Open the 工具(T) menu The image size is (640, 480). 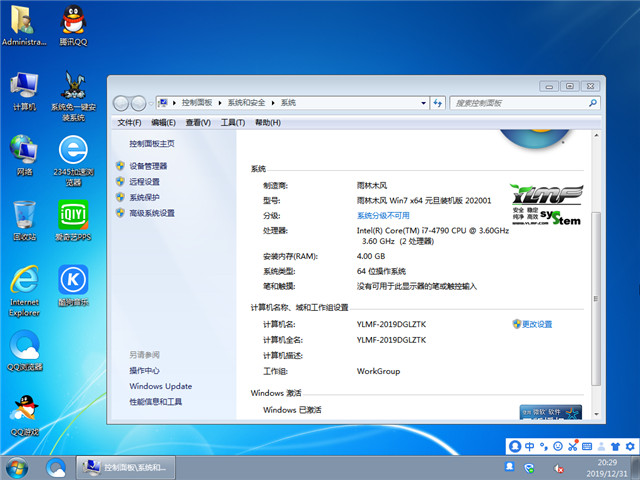point(233,123)
